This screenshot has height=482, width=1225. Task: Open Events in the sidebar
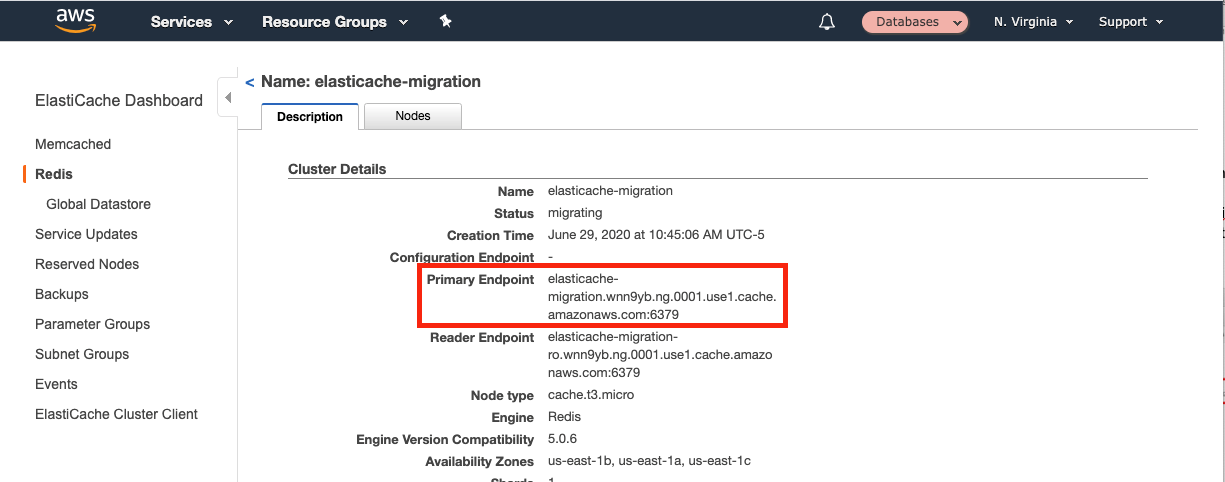tap(56, 384)
